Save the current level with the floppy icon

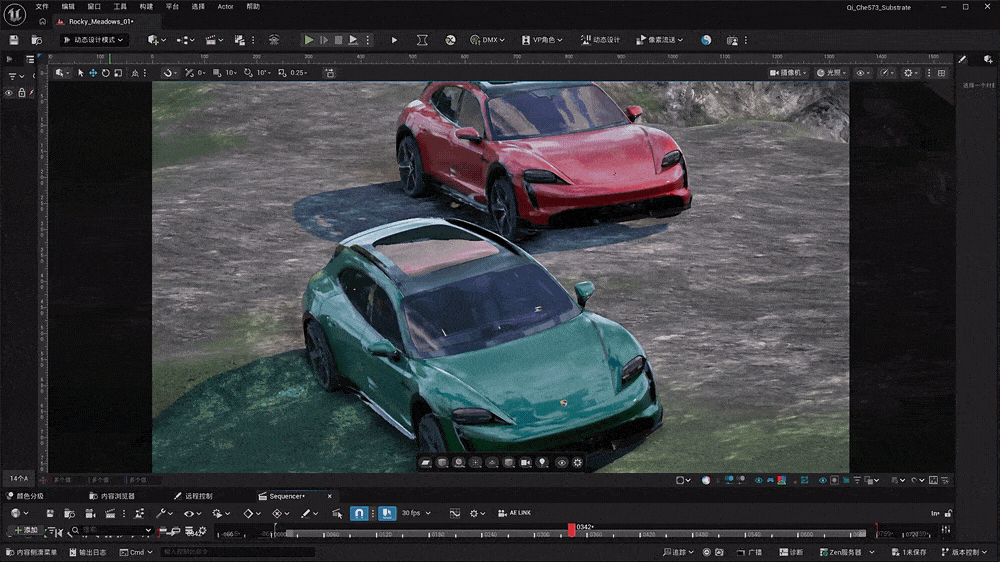[x=13, y=40]
